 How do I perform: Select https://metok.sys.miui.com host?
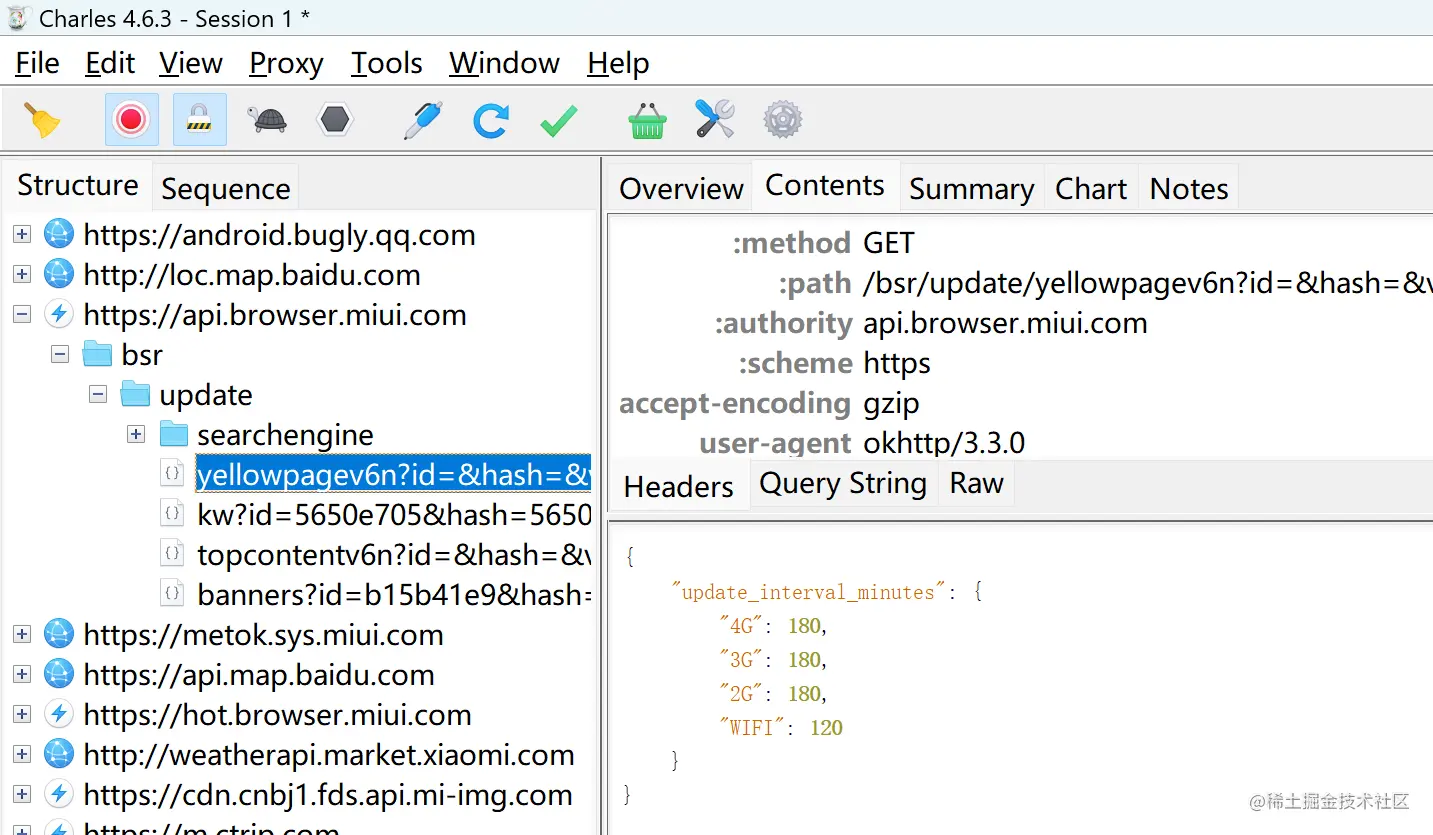[263, 635]
